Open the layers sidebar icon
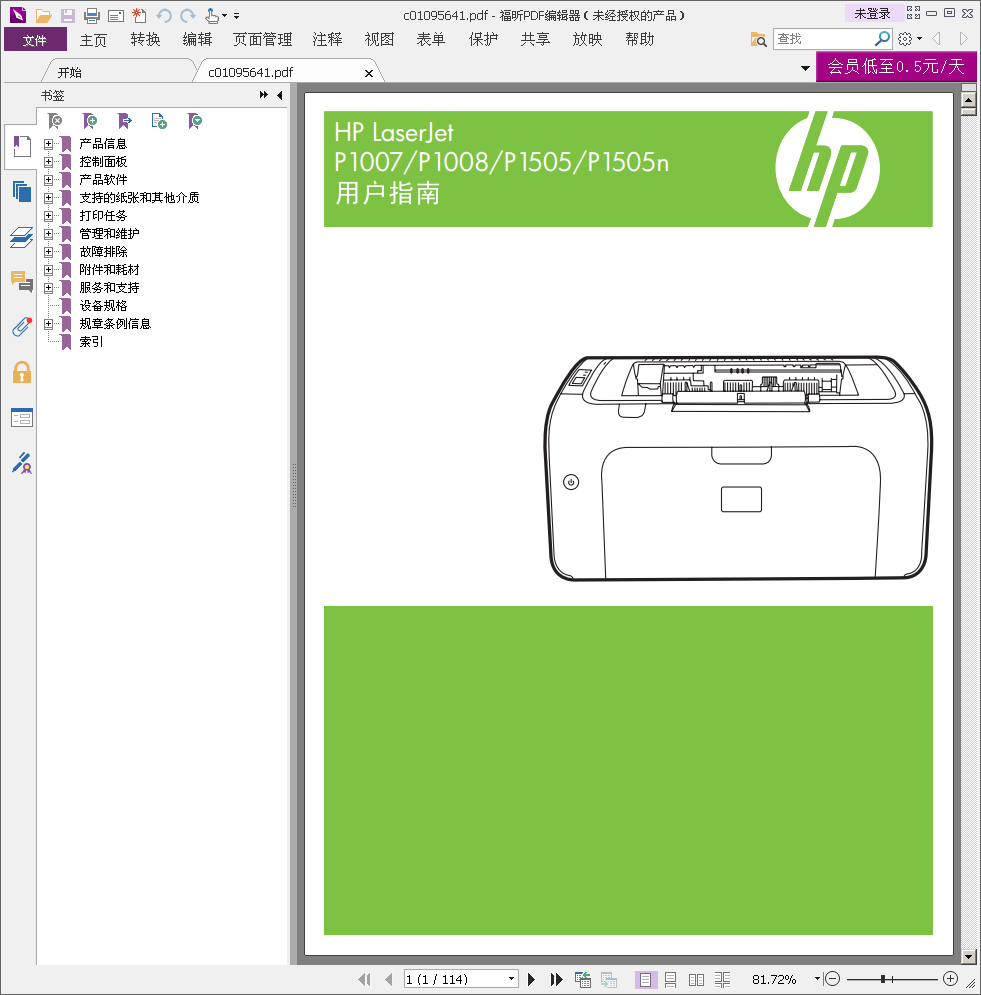Screen dimensions: 981x995 [22, 237]
